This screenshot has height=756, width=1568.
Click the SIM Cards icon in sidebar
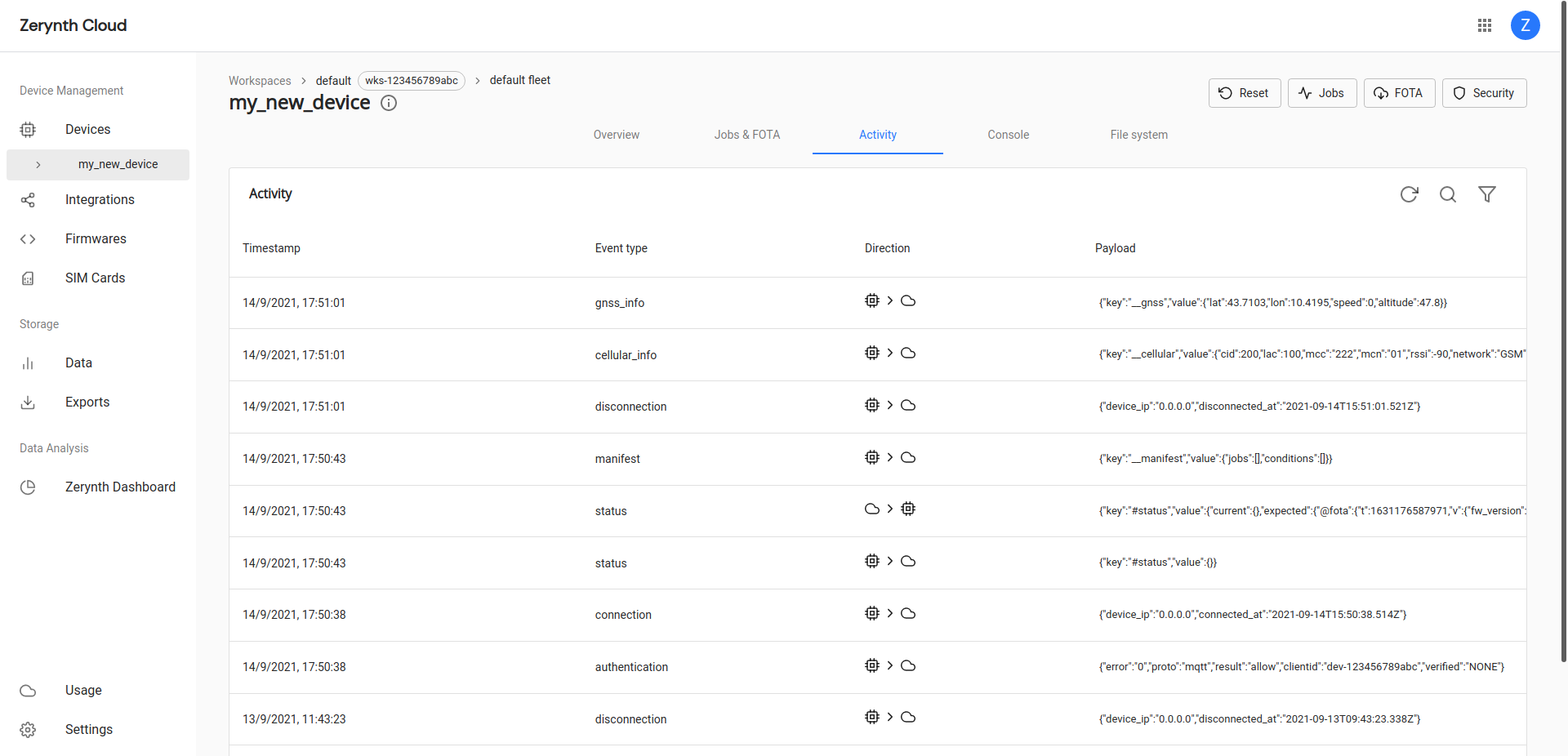click(x=28, y=278)
